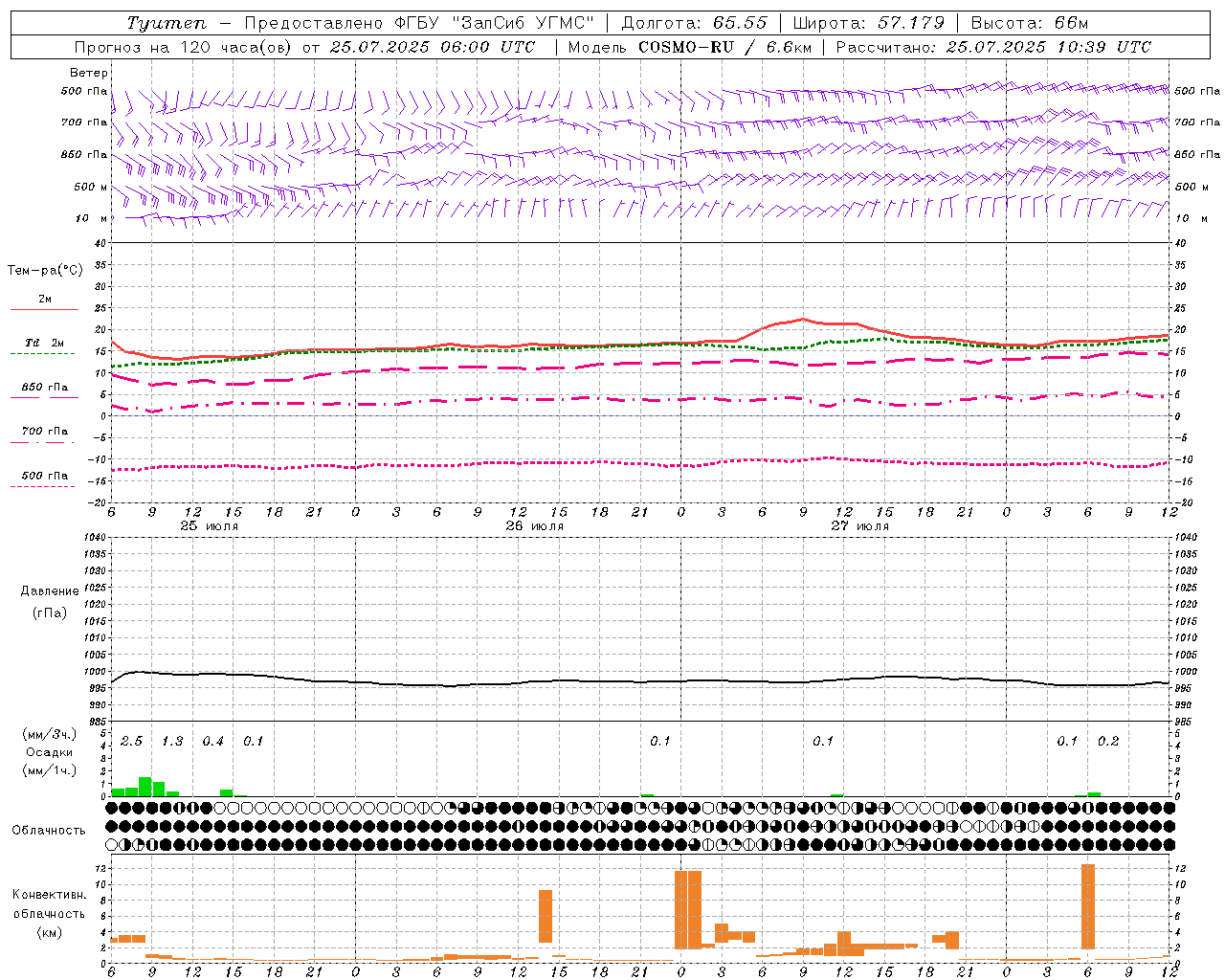Click the '(гПа)' pressure unit label
Screen dimensions: 1225x980
50,612
